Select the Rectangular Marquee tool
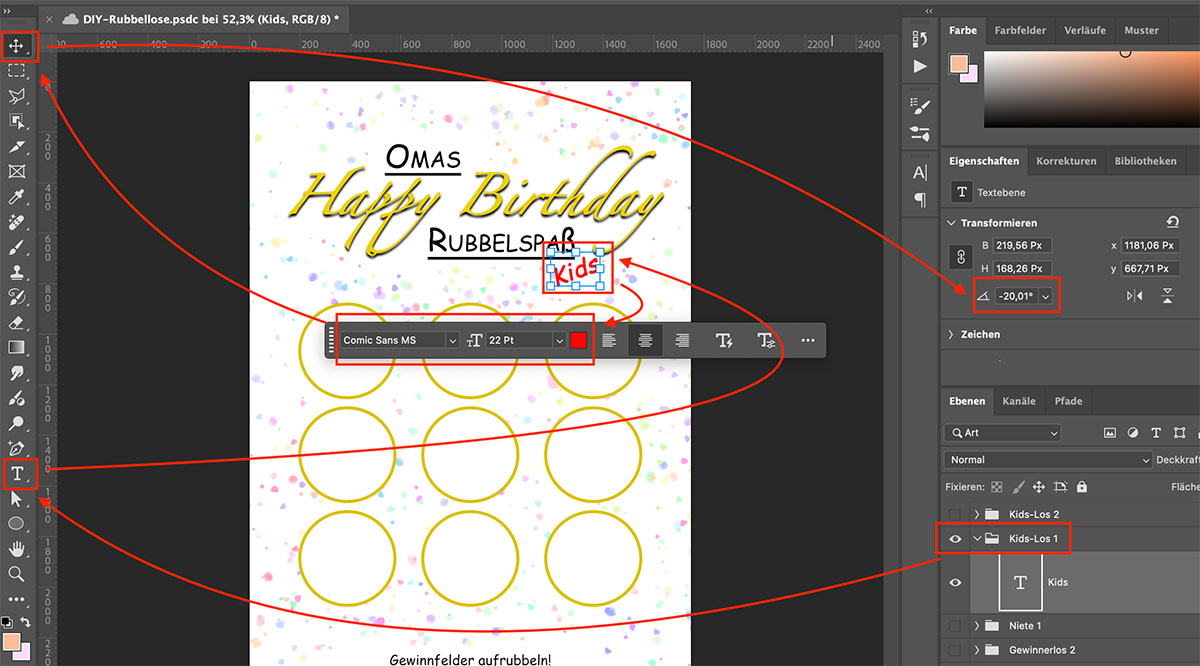The height and width of the screenshot is (666, 1200). click(x=17, y=71)
